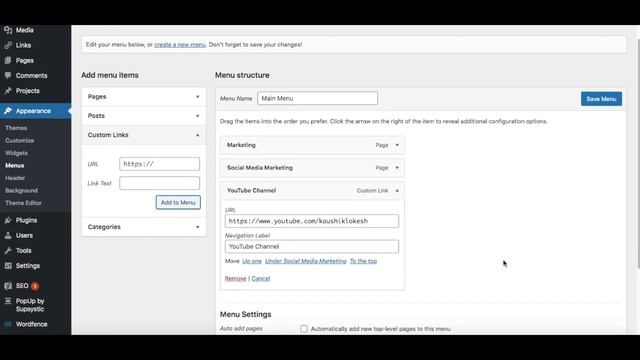The height and width of the screenshot is (360, 640).
Task: Focus the Menu Name field
Action: (x=318, y=98)
